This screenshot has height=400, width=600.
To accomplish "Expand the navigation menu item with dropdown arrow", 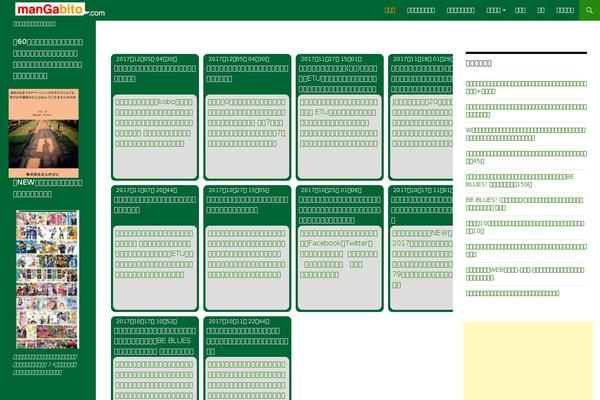I will click(x=495, y=10).
